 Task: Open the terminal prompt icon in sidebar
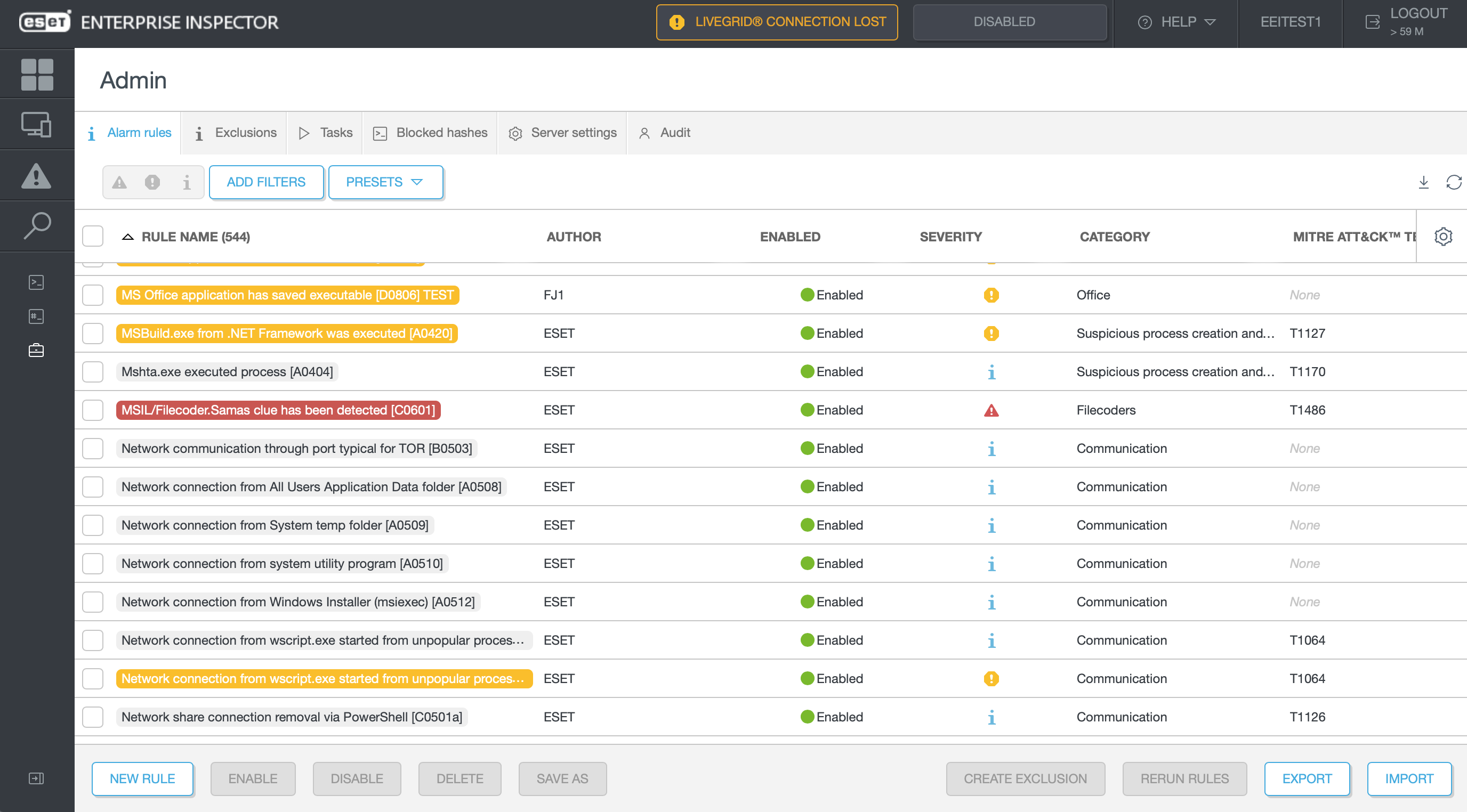coord(36,282)
